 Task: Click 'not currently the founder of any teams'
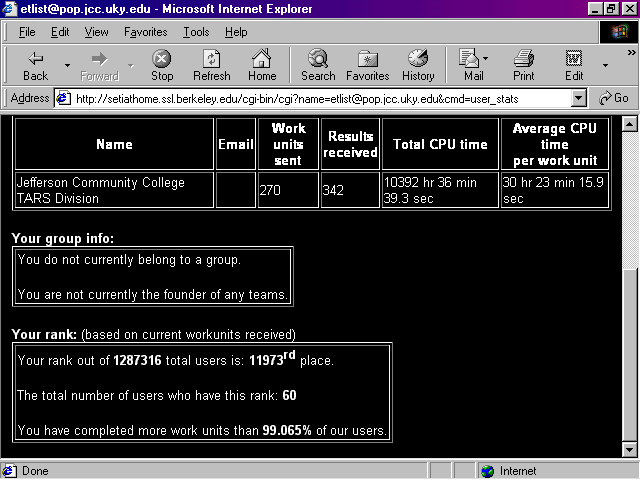coord(176,295)
